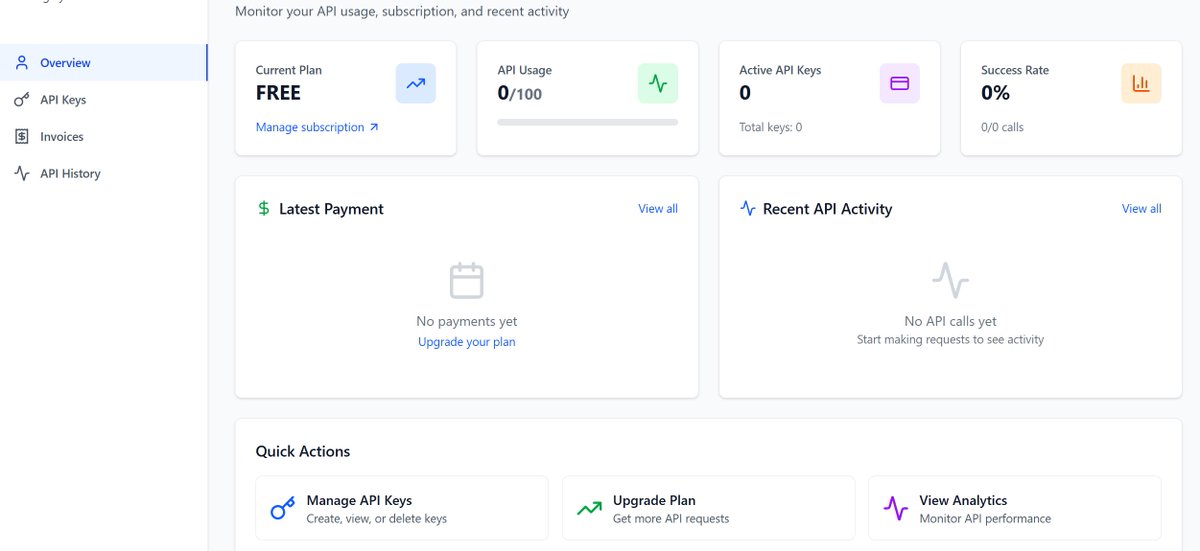Click the Recent API Activity heading
The image size is (1200, 551).
click(x=827, y=209)
